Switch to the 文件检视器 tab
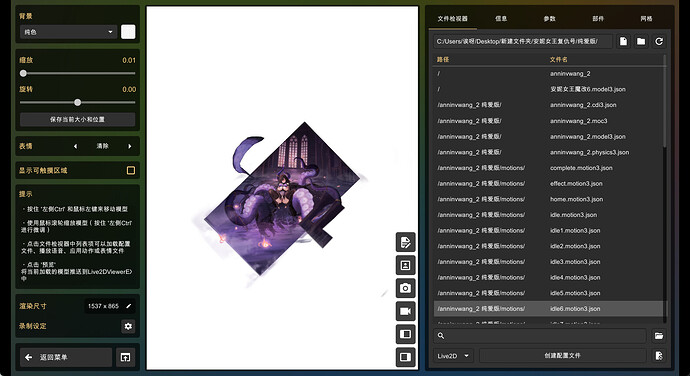 452,18
